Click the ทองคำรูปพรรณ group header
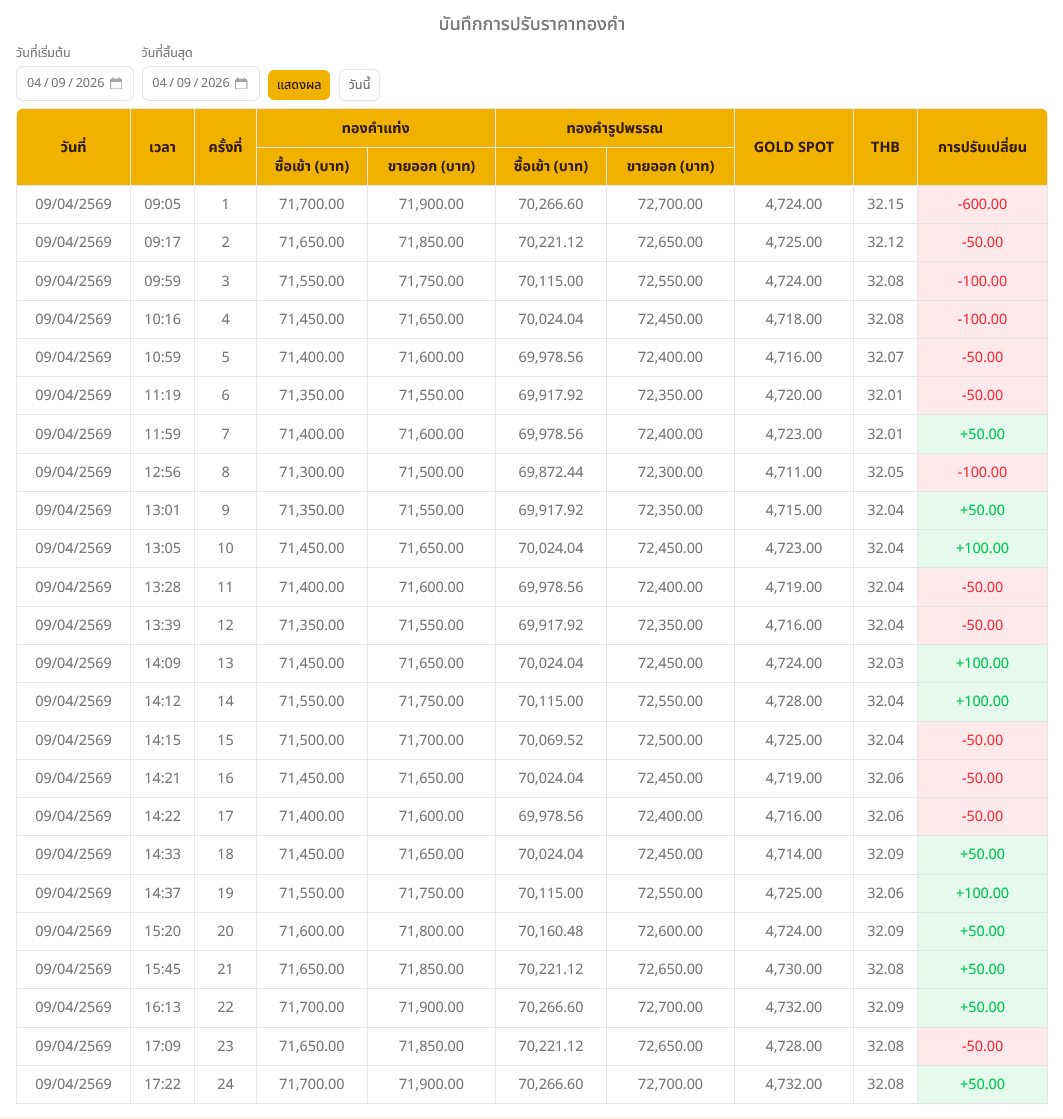Screen dimensions: 1063x1119 (x=614, y=128)
